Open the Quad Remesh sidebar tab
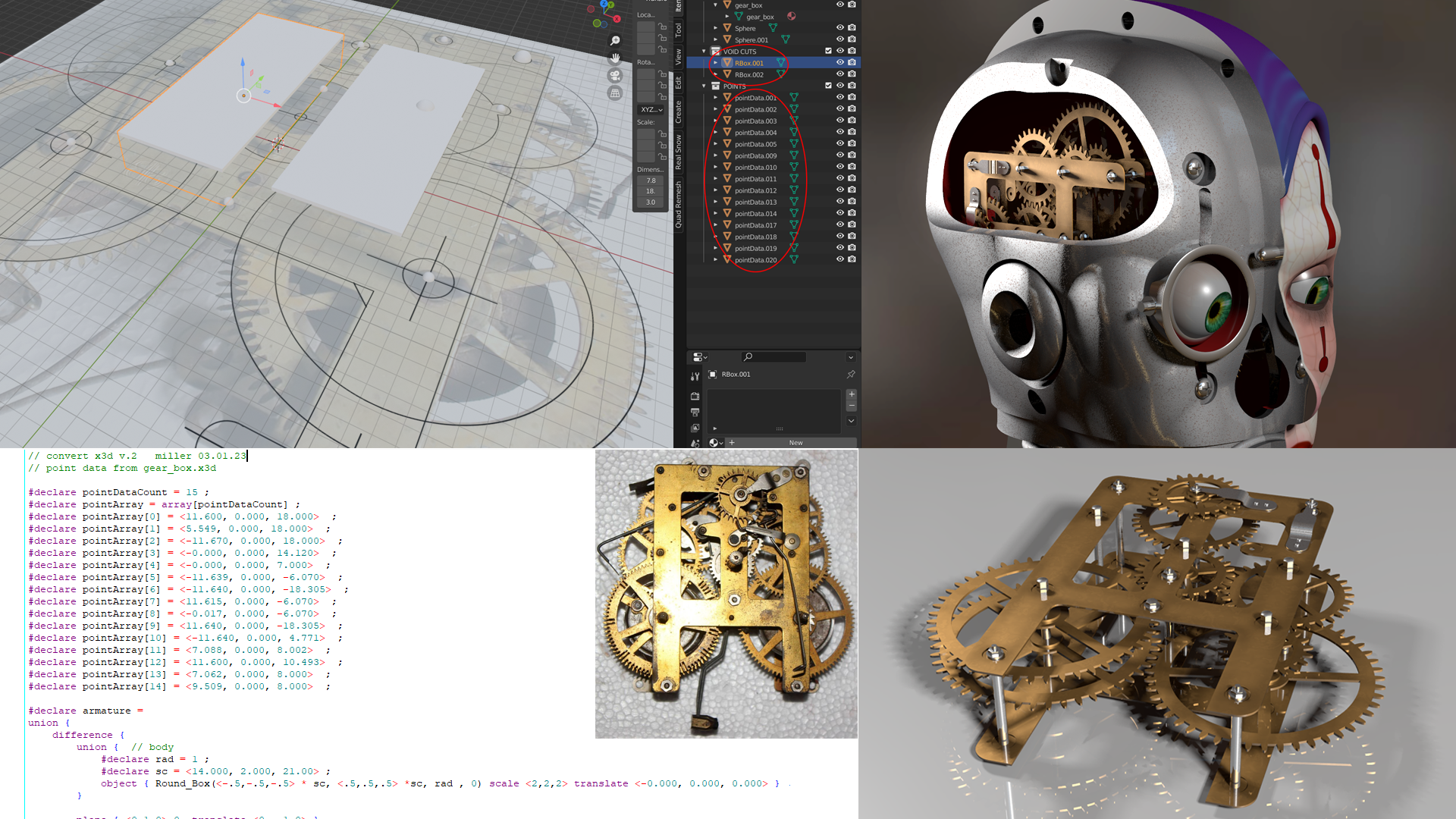Screen dimensions: 1456x819 coord(678,205)
